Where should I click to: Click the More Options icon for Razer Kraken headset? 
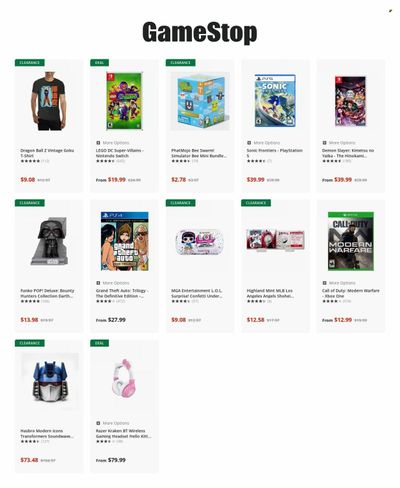(98, 423)
